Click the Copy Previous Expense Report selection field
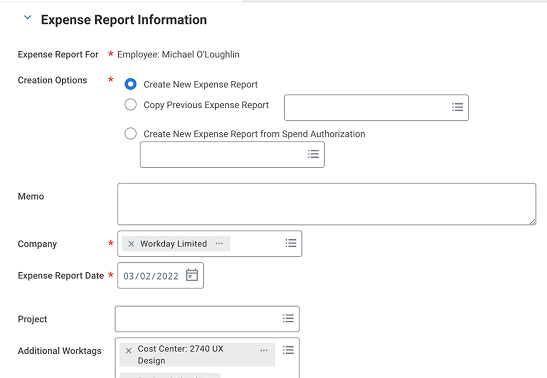Image resolution: width=547 pixels, height=378 pixels. pyautogui.click(x=376, y=107)
